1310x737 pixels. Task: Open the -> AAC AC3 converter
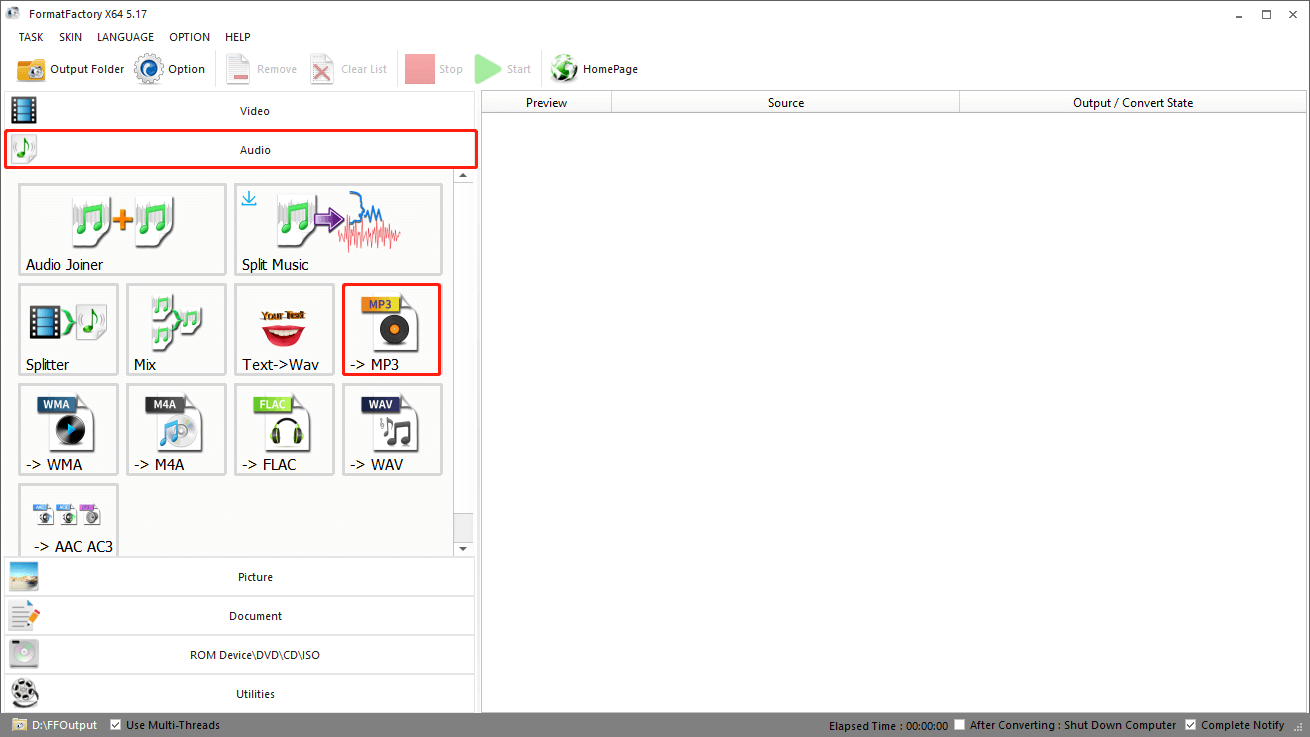68,520
